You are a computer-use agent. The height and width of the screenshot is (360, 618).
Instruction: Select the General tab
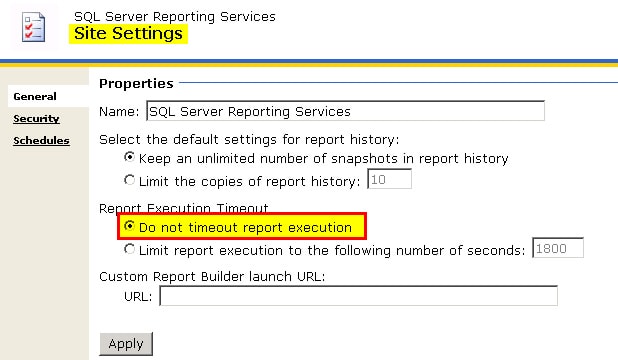click(x=35, y=96)
